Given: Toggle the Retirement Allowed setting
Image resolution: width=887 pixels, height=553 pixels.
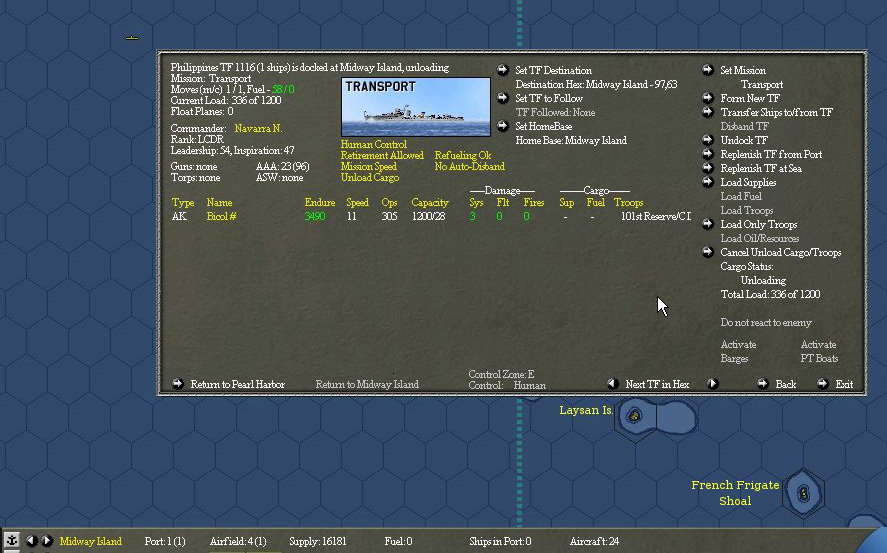Looking at the screenshot, I should [382, 155].
